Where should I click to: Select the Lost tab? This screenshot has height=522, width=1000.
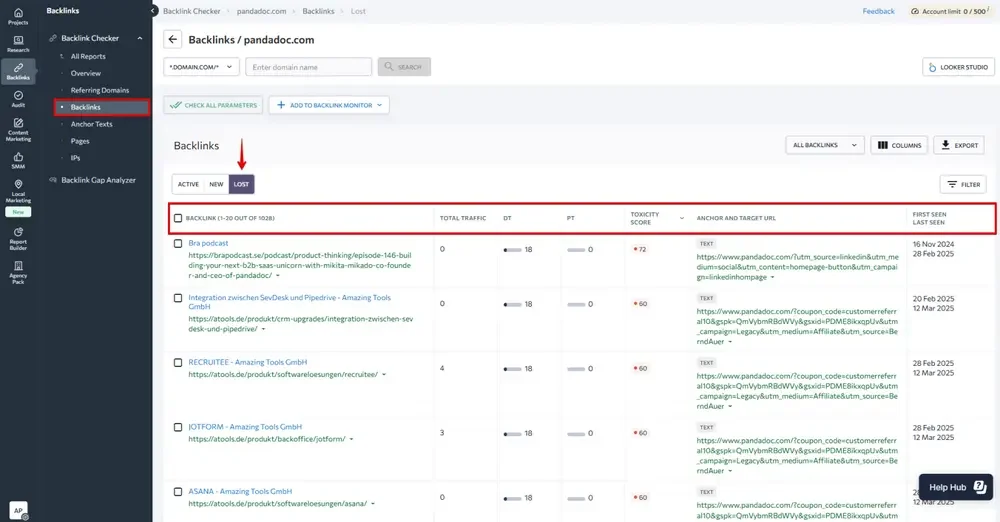point(241,184)
